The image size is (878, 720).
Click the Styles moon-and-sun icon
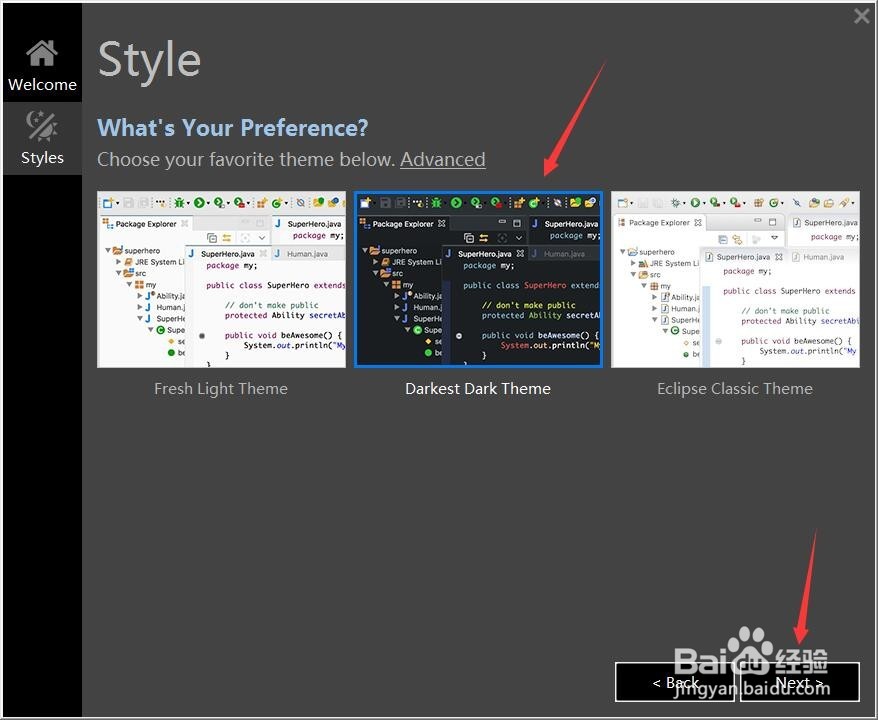point(42,125)
